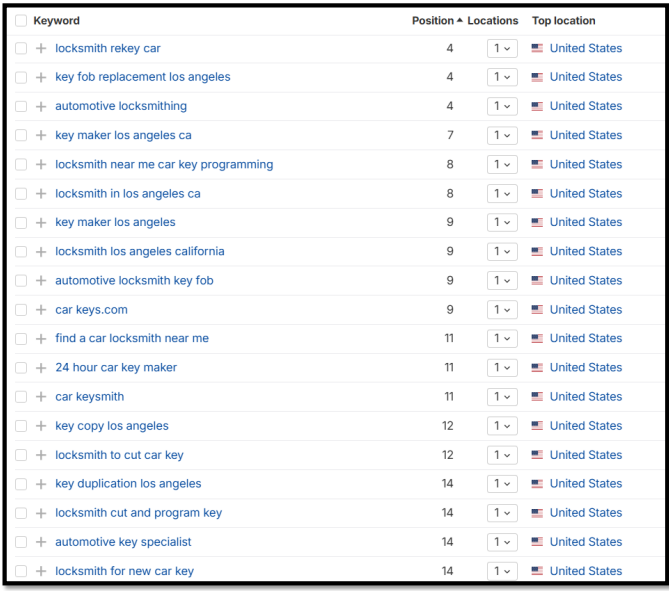The width and height of the screenshot is (669, 591).
Task: Click United States link for 'automotive locksmith key fob'
Action: [585, 281]
